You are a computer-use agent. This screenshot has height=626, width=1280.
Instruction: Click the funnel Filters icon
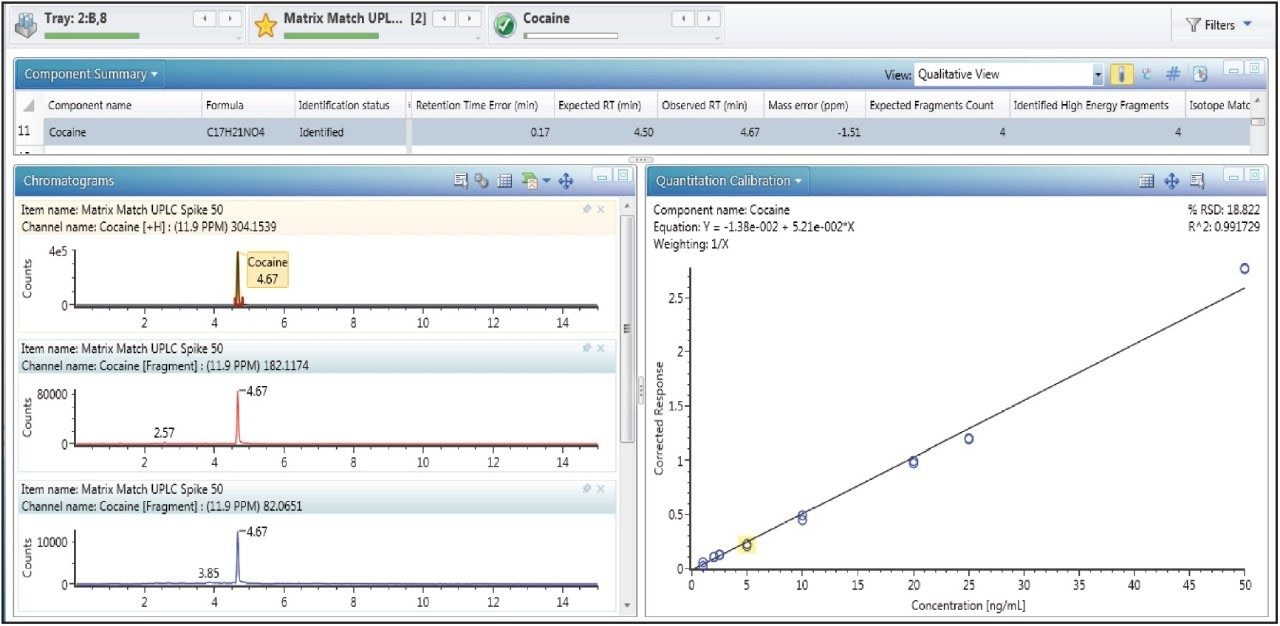(x=1193, y=25)
